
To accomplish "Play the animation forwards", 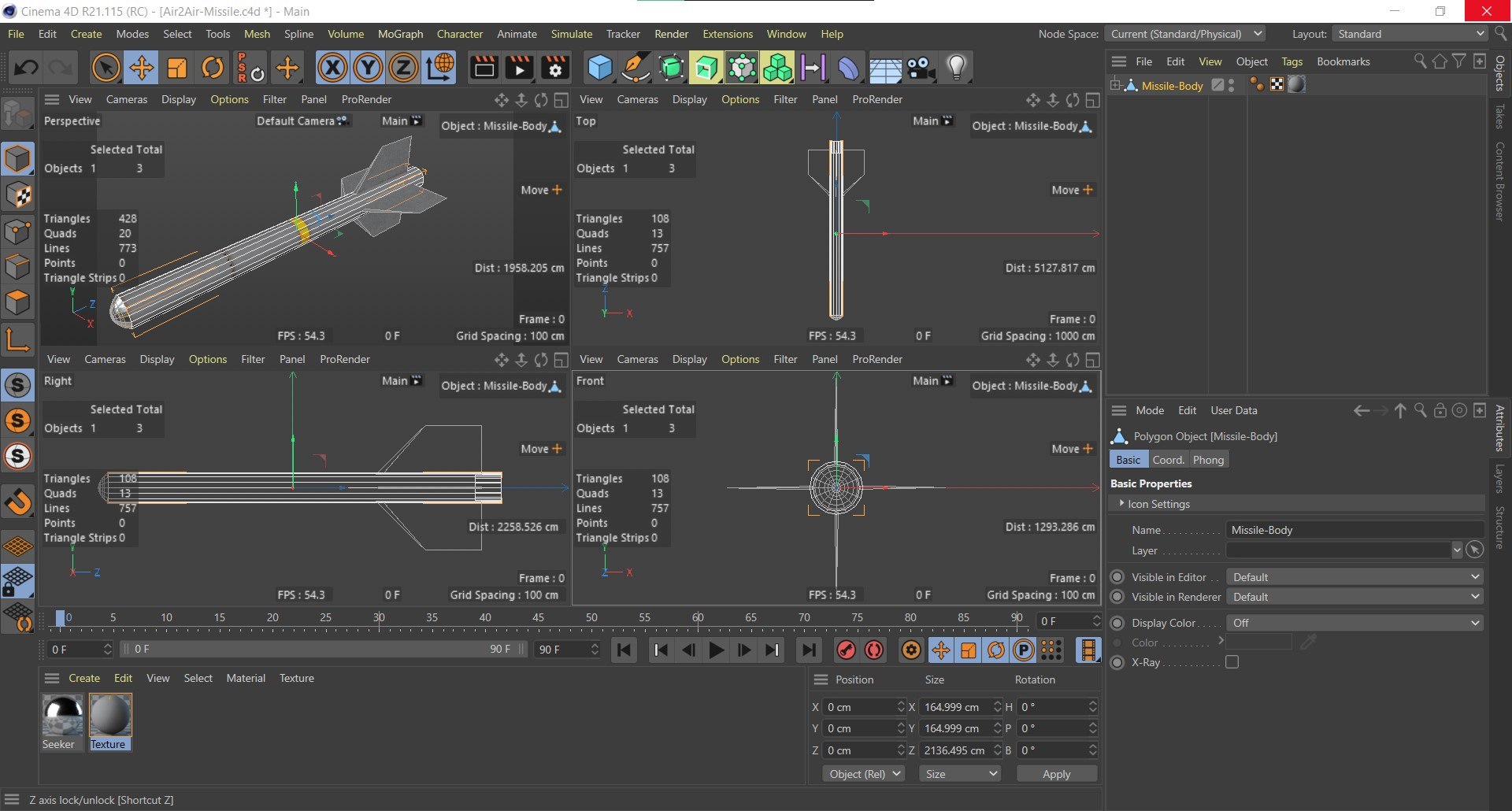I will (x=716, y=650).
